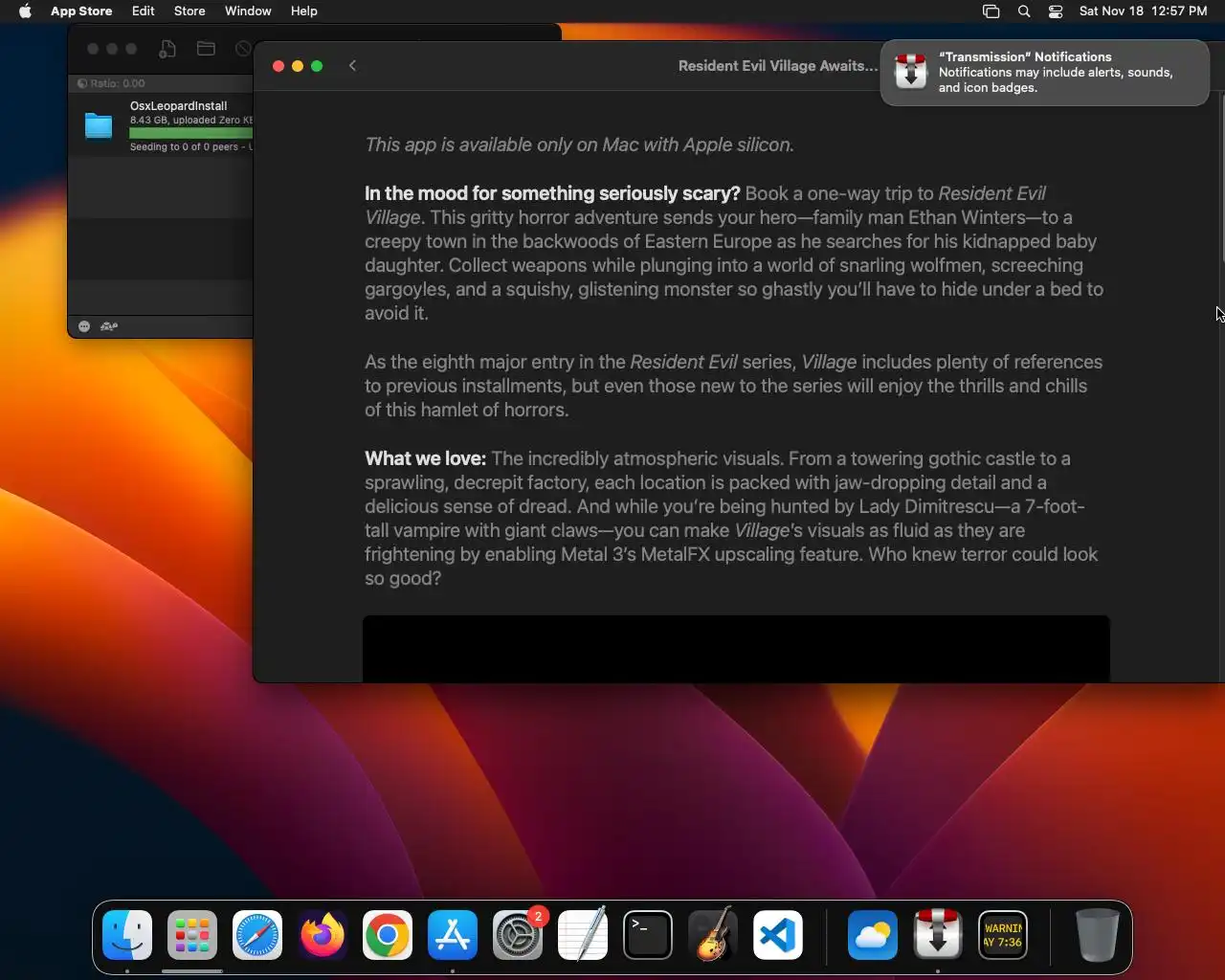1225x980 pixels.
Task: Open the Apple menu
Action: click(25, 11)
